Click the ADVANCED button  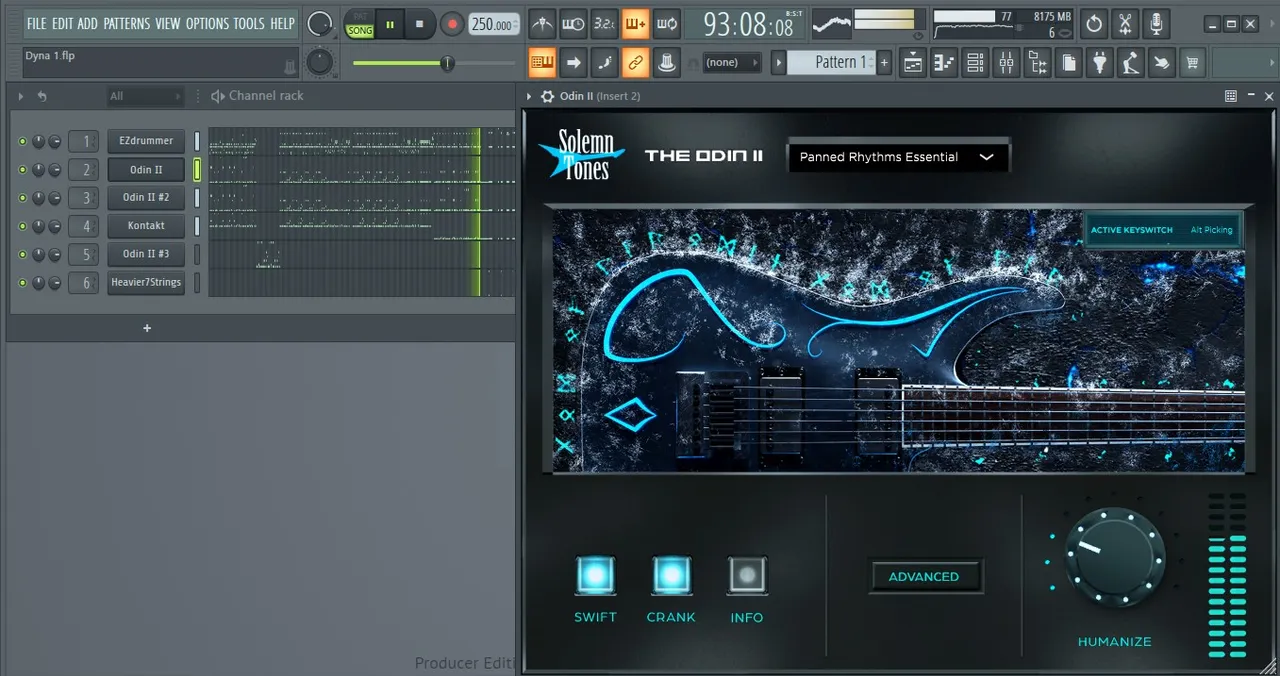tap(924, 576)
